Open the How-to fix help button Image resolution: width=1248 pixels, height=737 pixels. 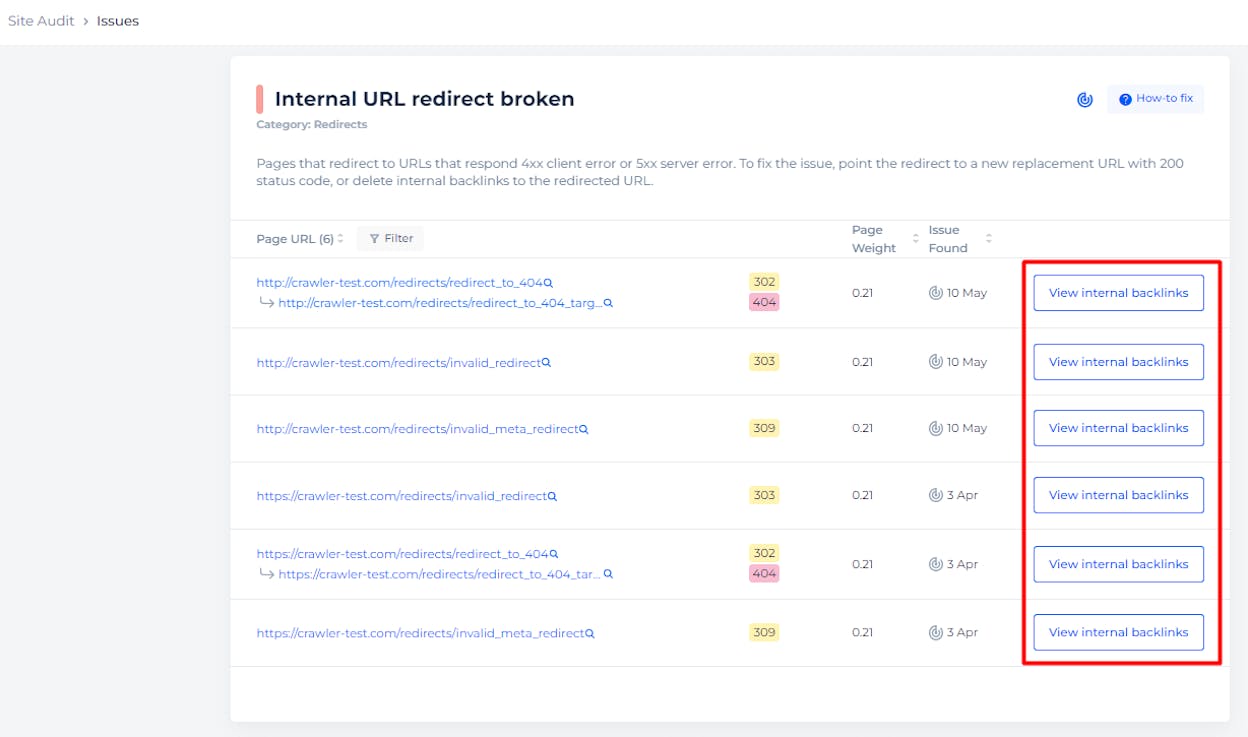[1156, 99]
